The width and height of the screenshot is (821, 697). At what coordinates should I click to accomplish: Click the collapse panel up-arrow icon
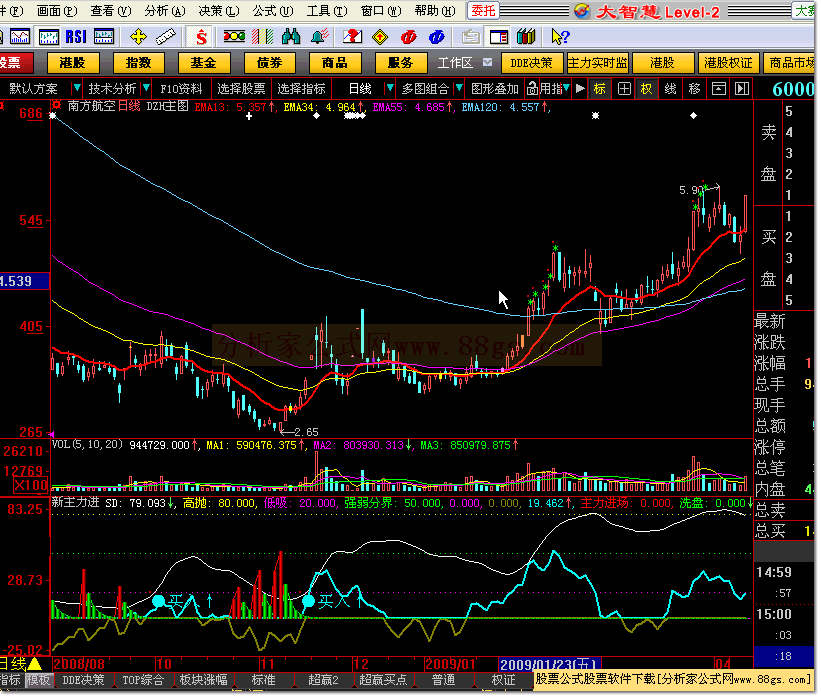point(719,88)
